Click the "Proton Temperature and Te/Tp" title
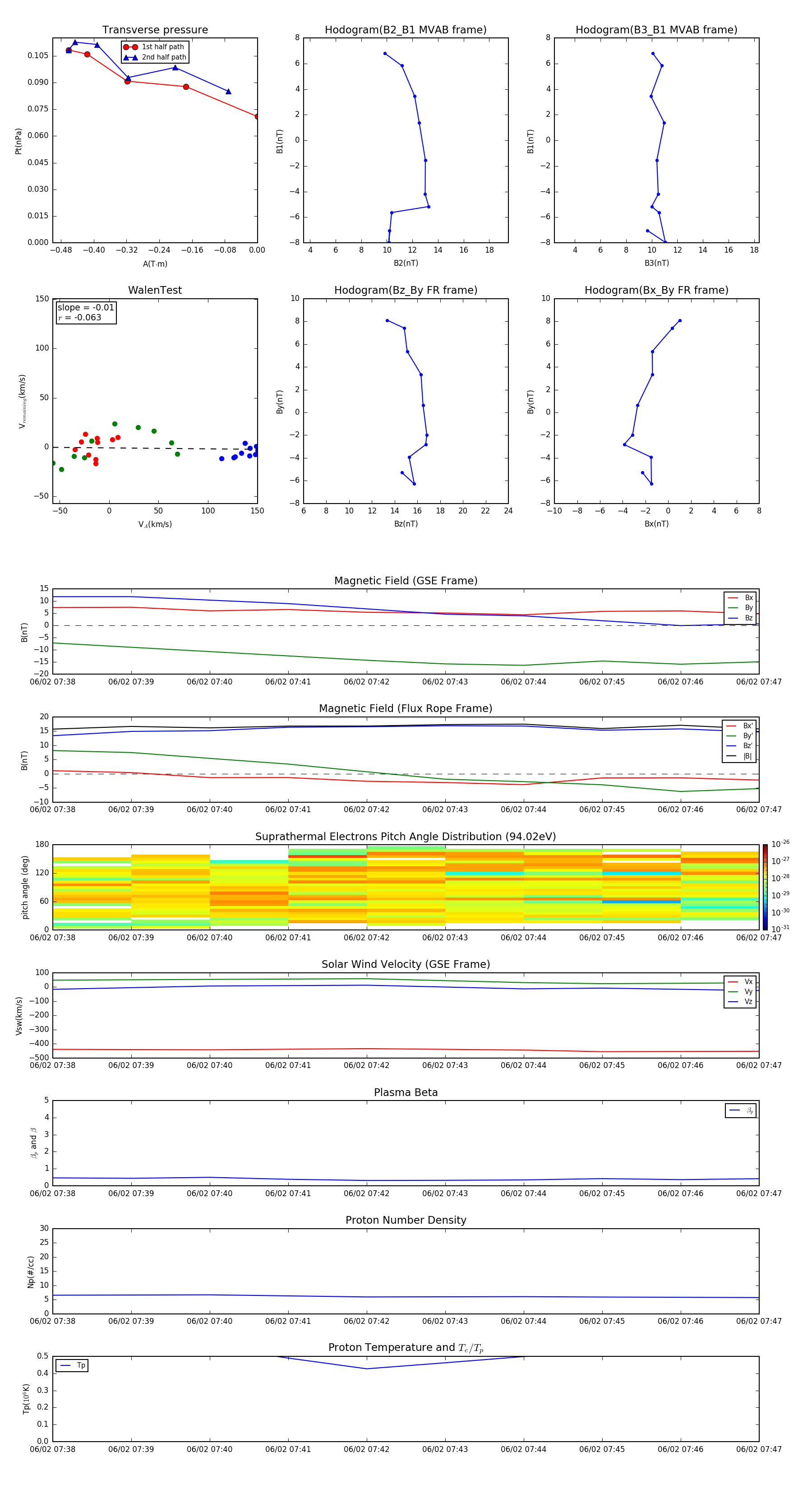The image size is (812, 1489). coord(406,1347)
